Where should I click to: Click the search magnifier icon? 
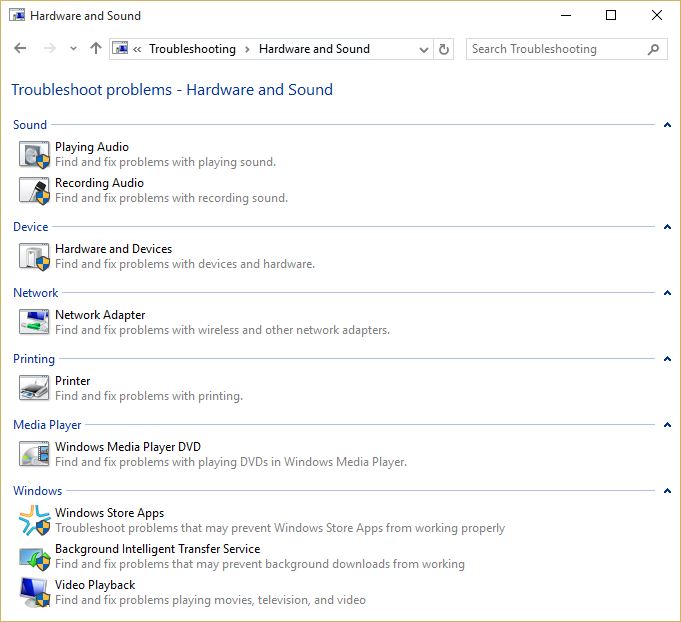pyautogui.click(x=653, y=49)
